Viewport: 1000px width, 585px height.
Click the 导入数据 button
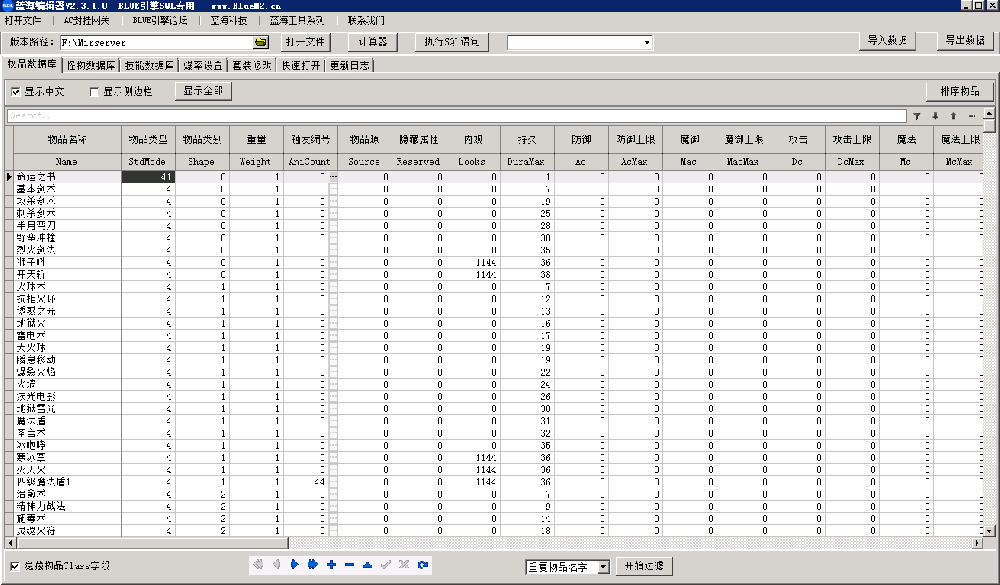pyautogui.click(x=887, y=40)
